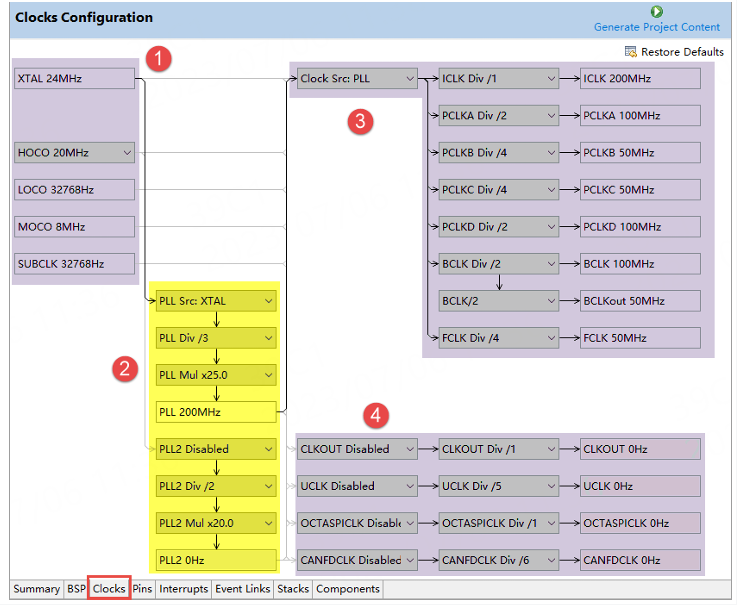Click the SUBCLK 32768Hz field
This screenshot has width=737, height=605.
tap(74, 264)
